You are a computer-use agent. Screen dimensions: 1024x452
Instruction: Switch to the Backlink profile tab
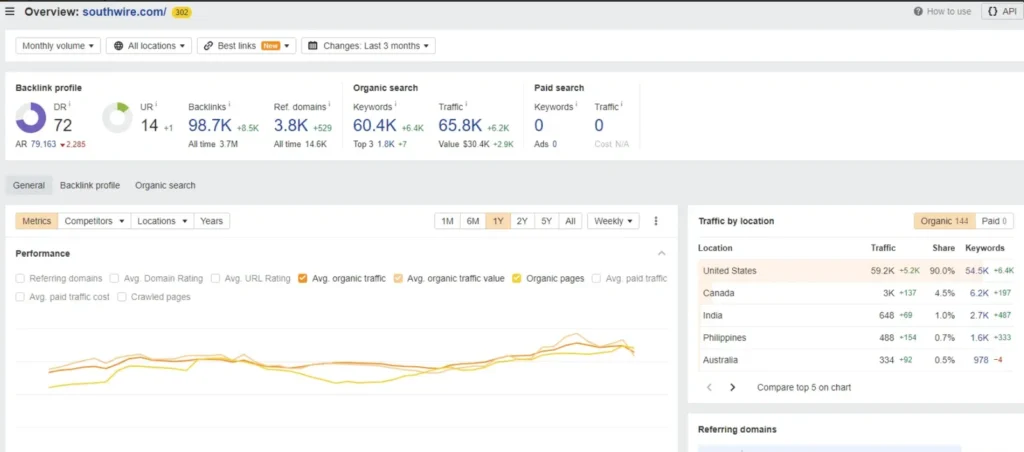pyautogui.click(x=90, y=185)
